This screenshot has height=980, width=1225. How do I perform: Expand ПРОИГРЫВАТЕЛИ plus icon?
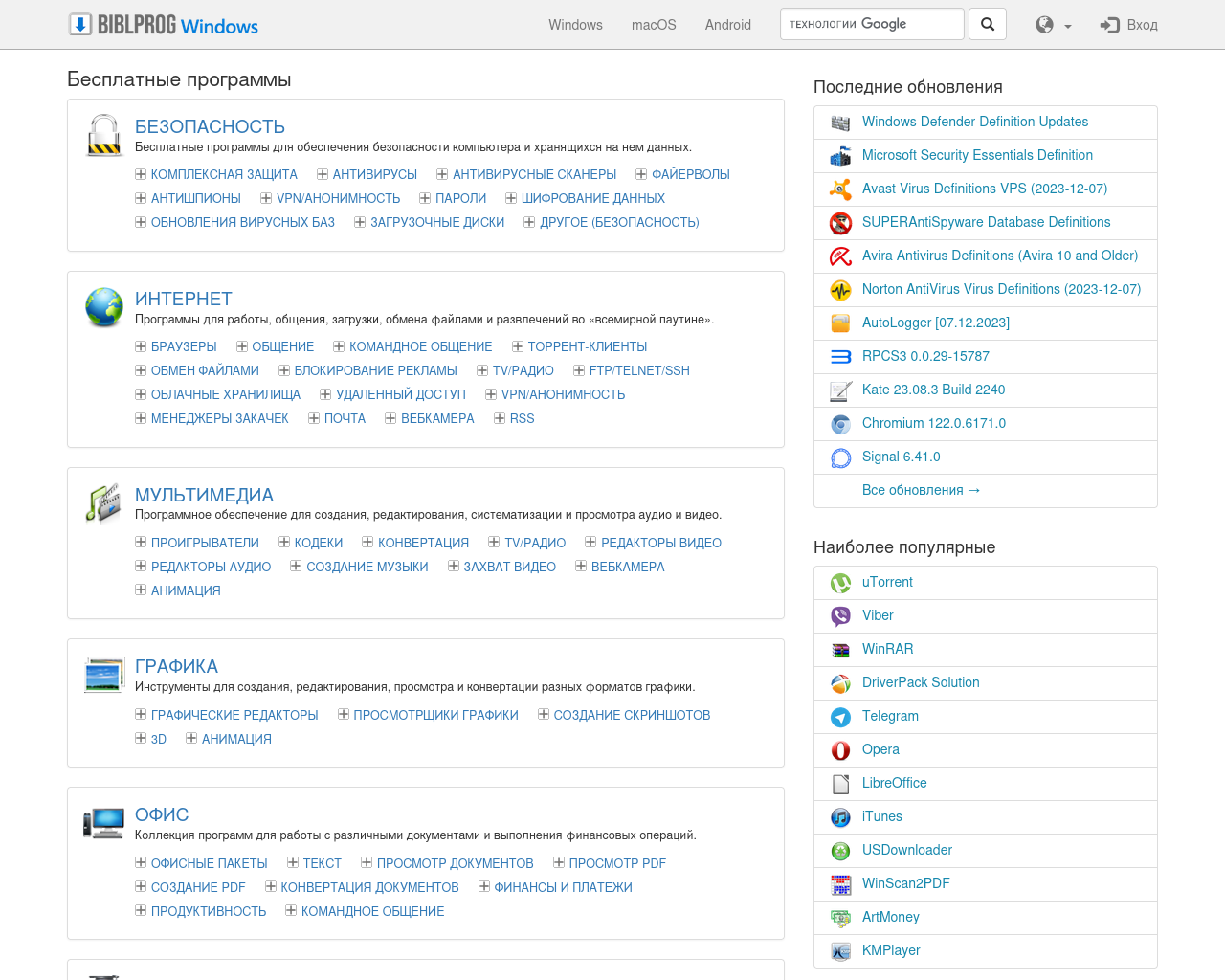[141, 543]
